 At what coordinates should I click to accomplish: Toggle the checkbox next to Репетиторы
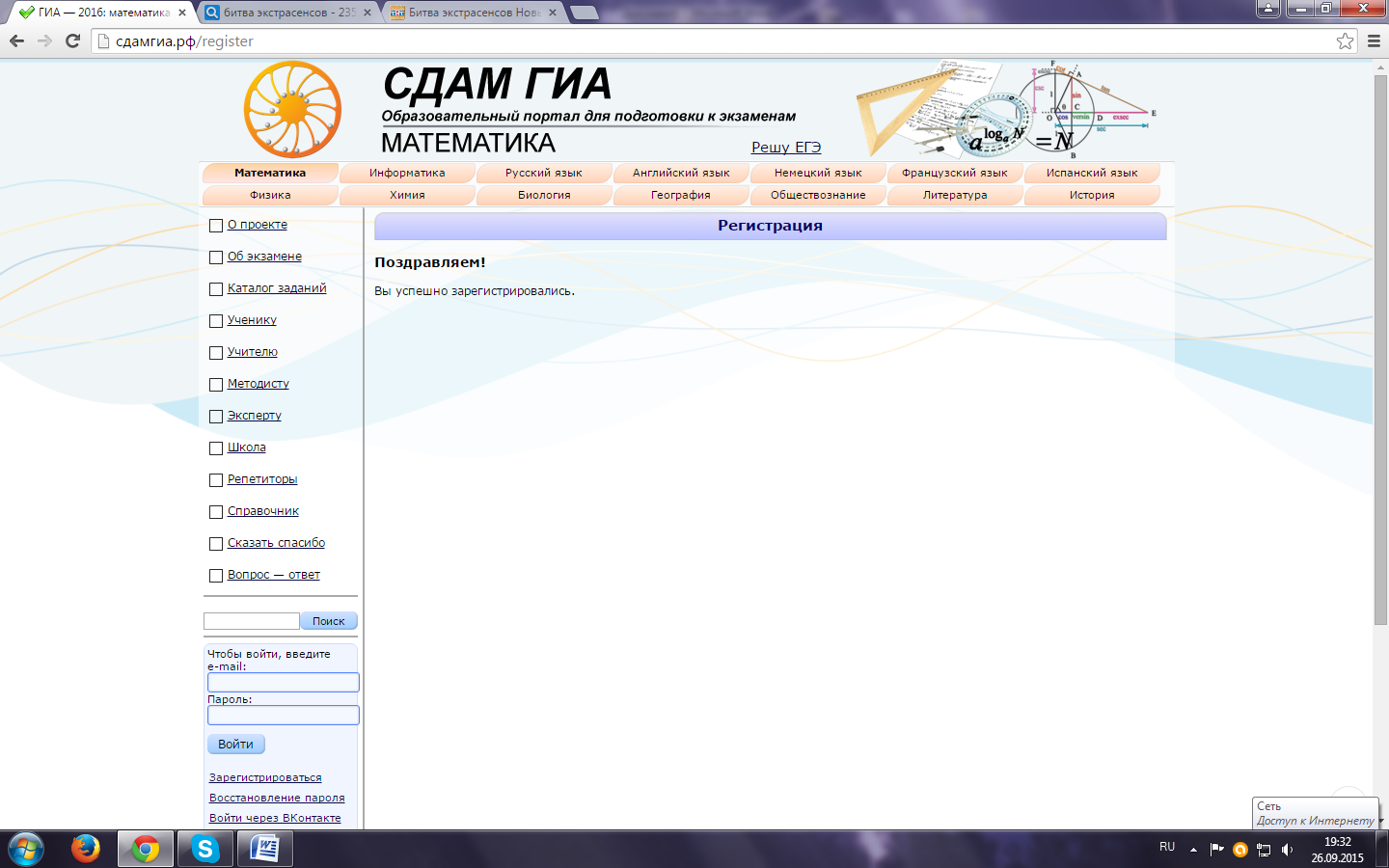click(216, 480)
